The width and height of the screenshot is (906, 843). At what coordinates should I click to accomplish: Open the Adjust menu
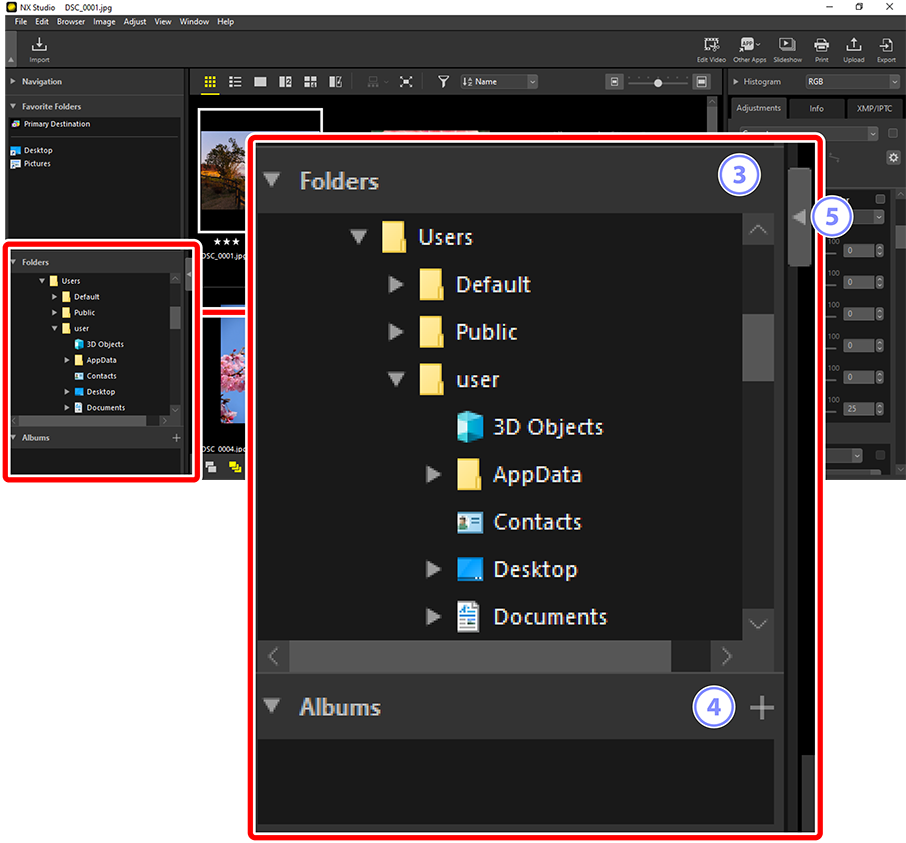135,21
